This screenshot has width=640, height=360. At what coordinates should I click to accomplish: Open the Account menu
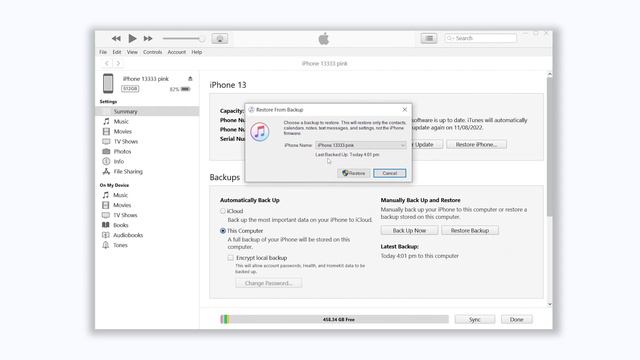pos(176,52)
